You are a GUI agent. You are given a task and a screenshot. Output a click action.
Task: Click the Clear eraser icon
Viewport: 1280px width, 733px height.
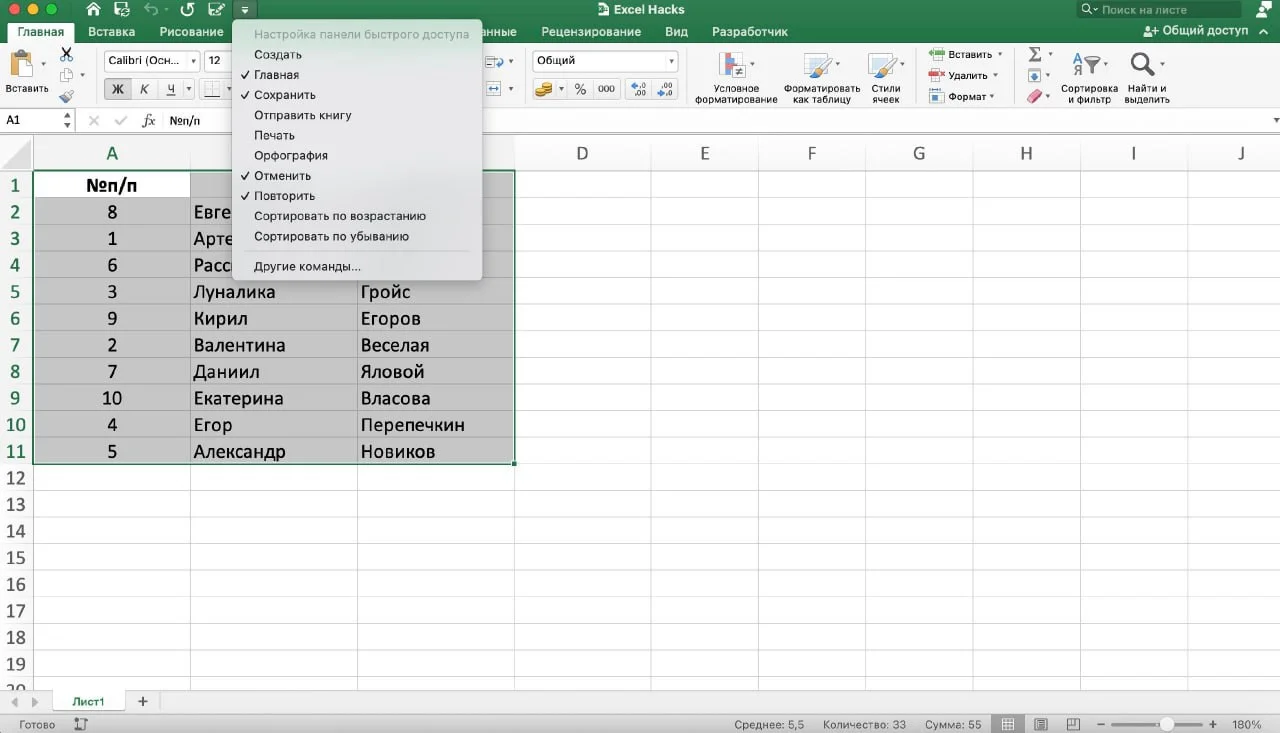pos(1035,97)
